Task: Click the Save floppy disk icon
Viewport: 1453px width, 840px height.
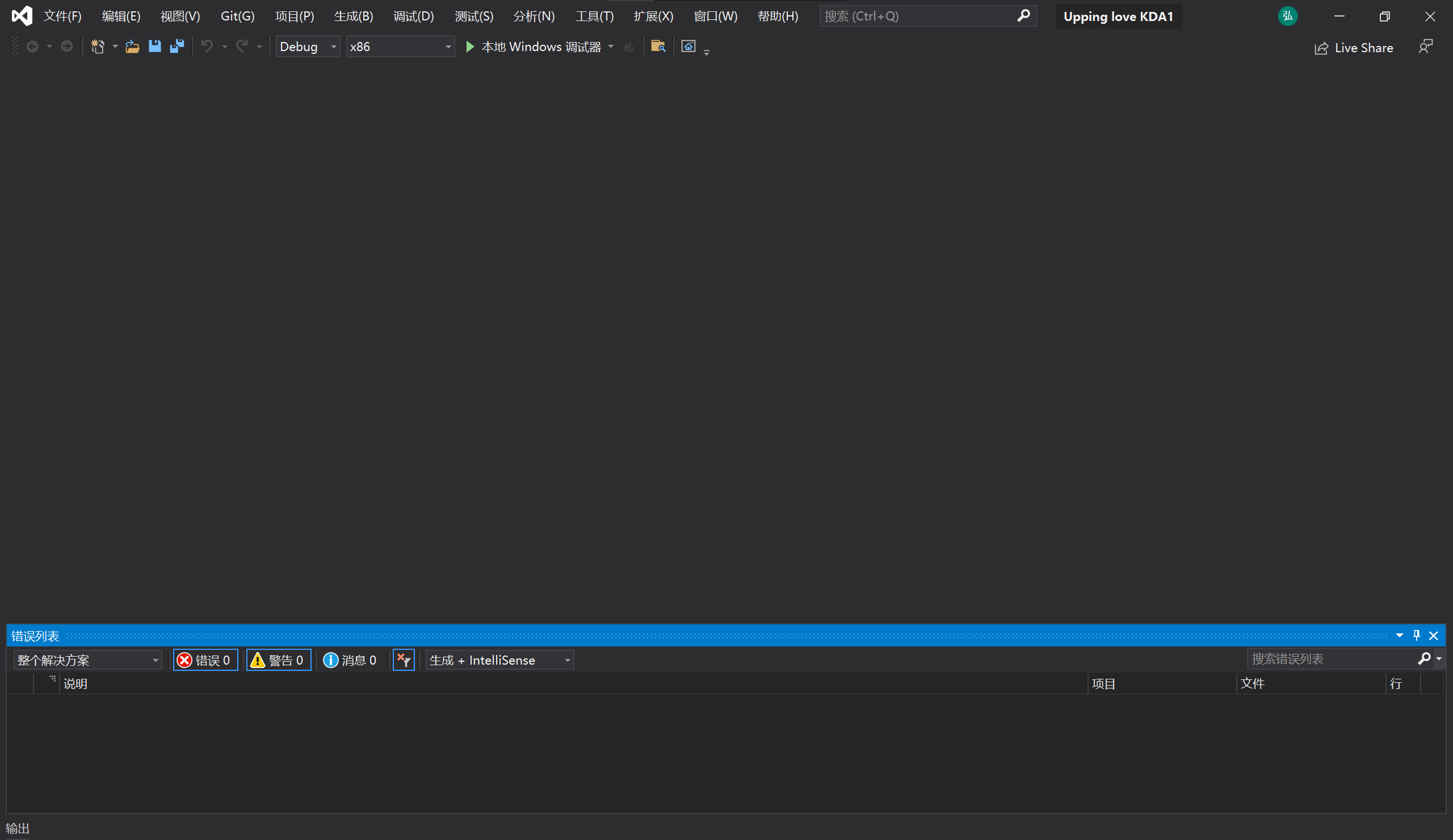Action: [154, 47]
